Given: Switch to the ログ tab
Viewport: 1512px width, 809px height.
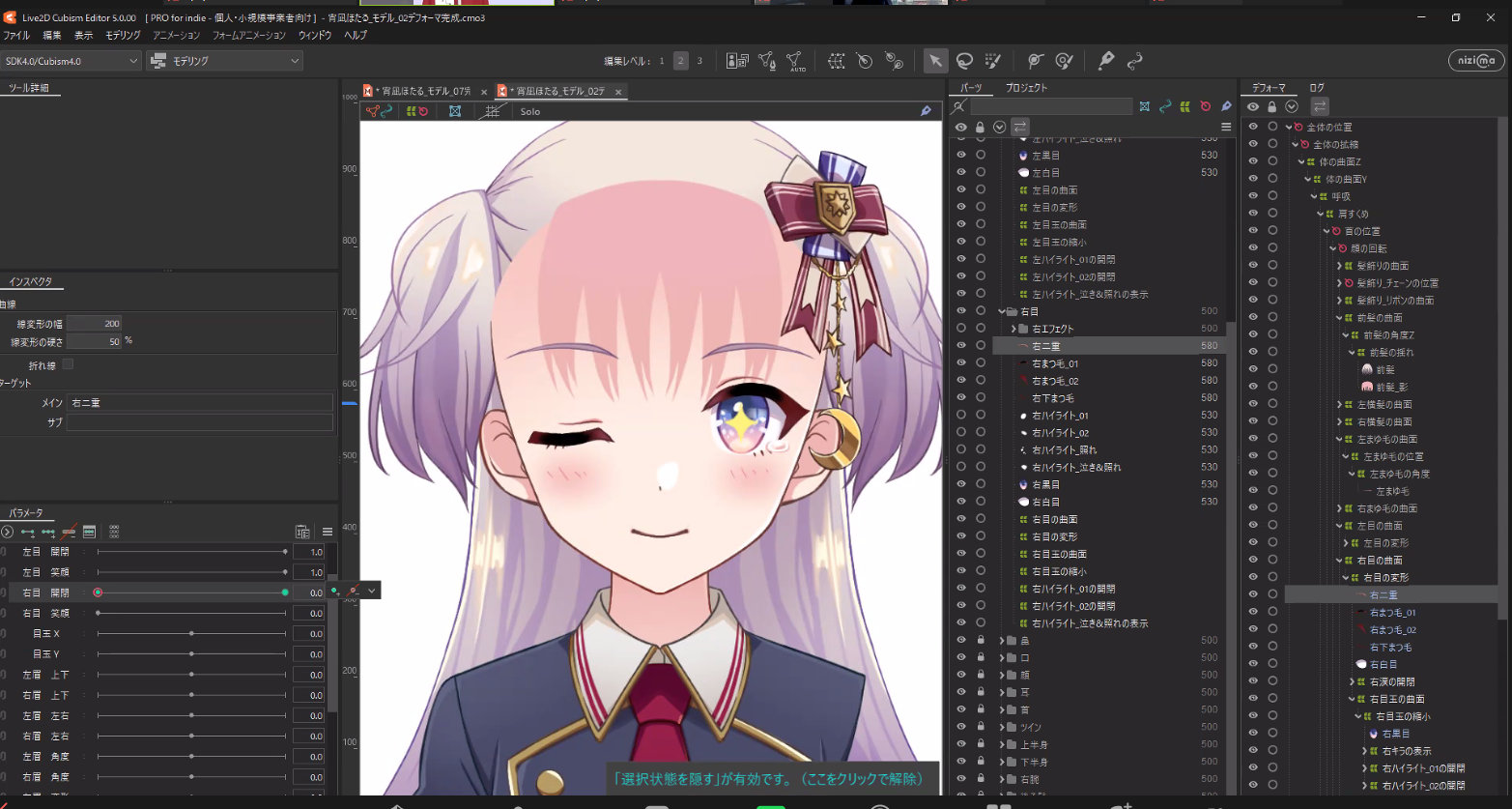Looking at the screenshot, I should coord(1317,88).
